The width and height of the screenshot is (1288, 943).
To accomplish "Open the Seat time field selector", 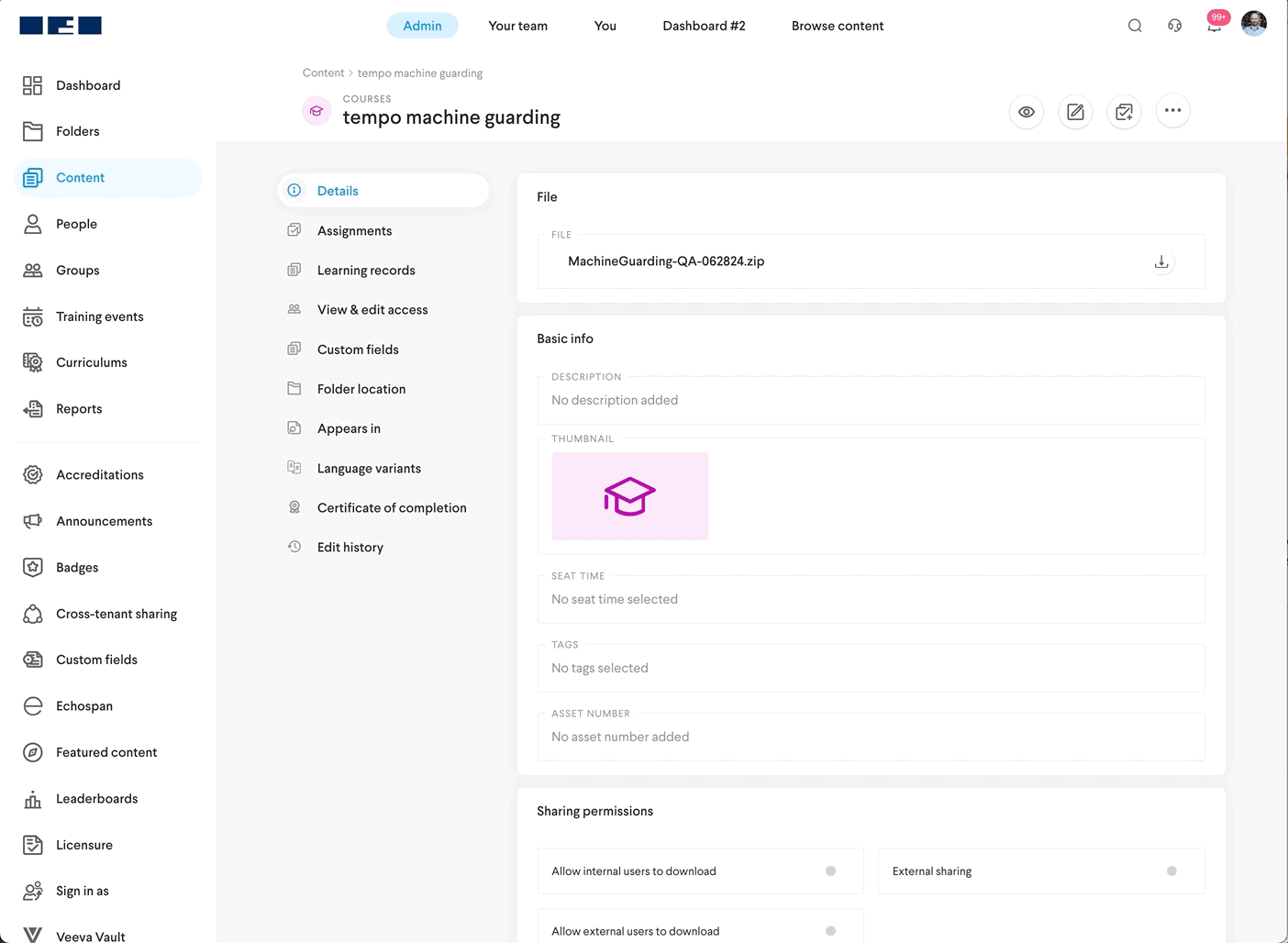I will click(870, 599).
